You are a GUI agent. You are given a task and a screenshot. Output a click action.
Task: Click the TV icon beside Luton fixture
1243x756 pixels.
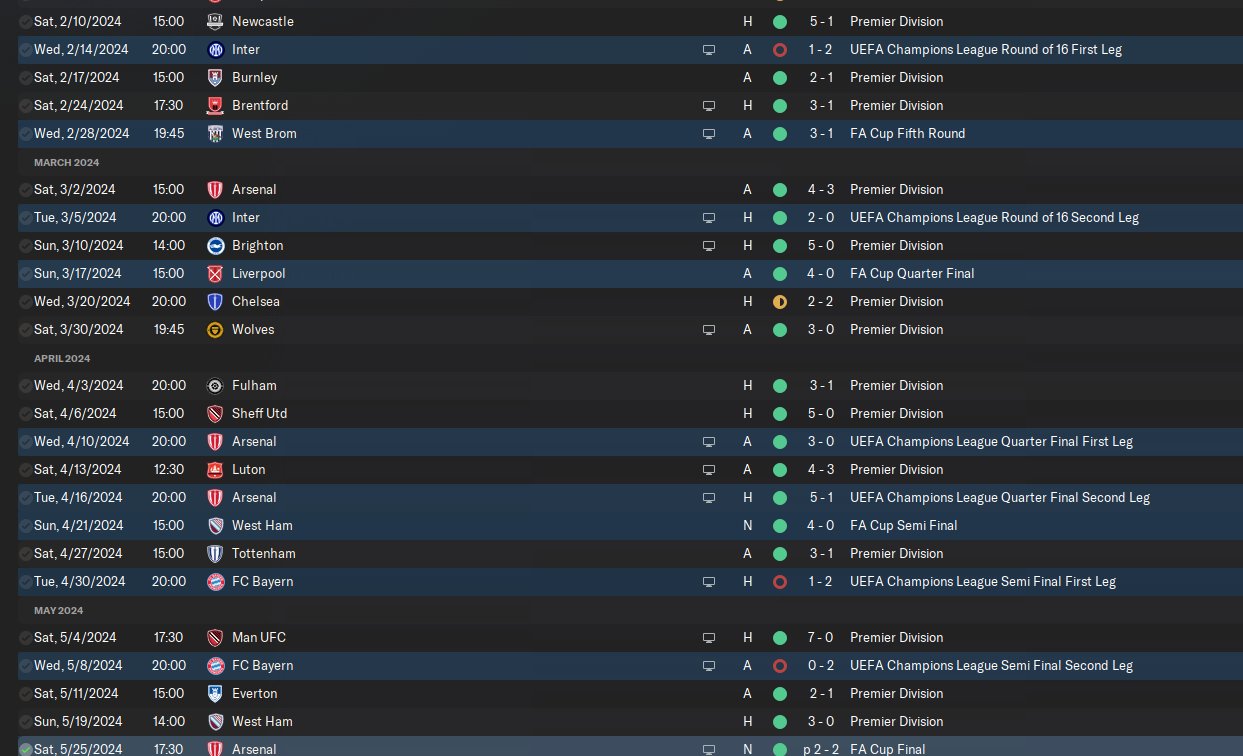tap(709, 469)
